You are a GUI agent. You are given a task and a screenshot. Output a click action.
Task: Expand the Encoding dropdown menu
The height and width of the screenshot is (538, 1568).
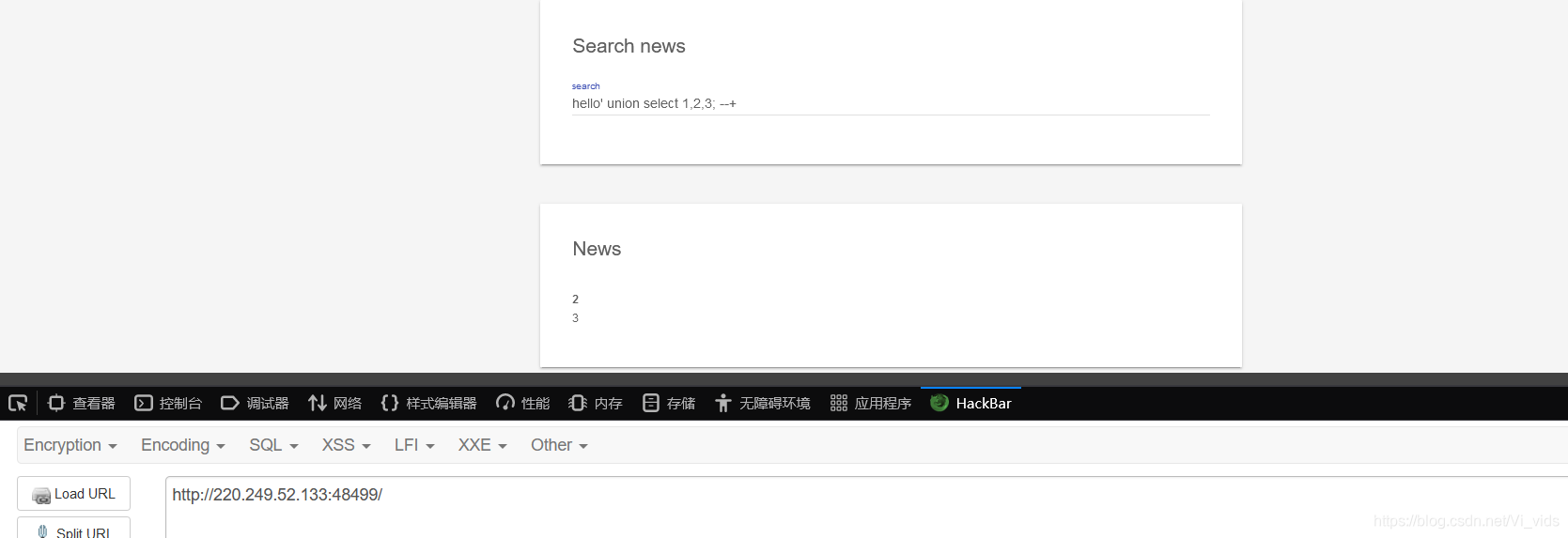(183, 445)
